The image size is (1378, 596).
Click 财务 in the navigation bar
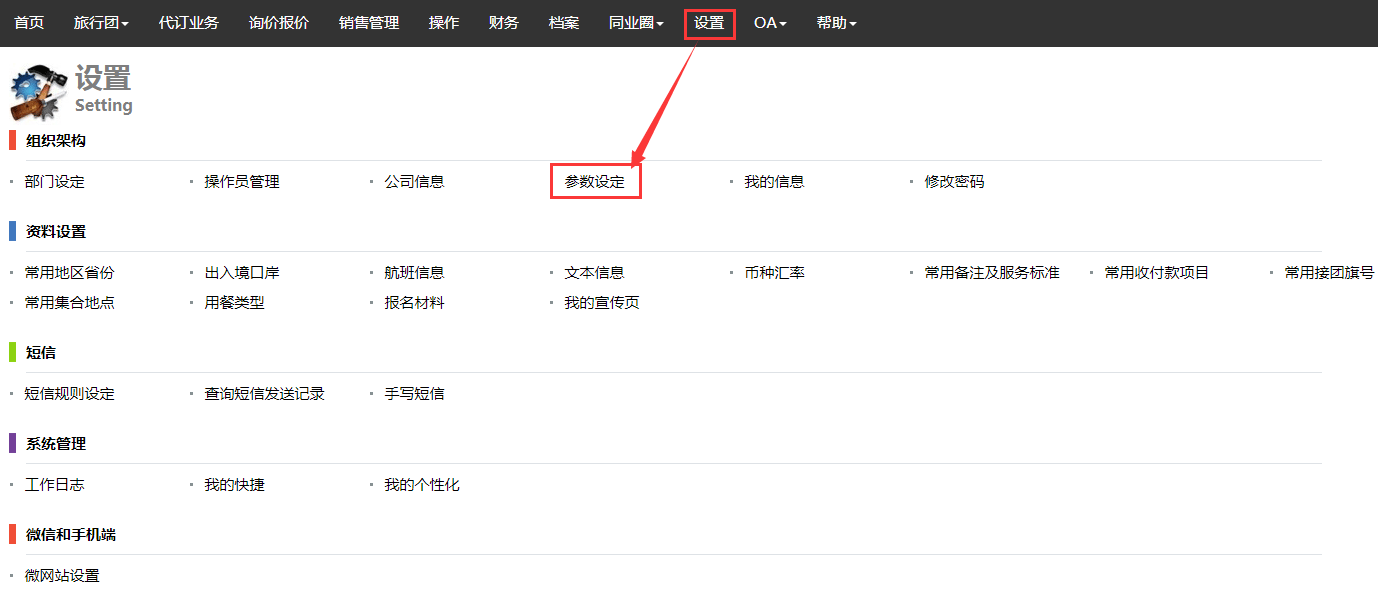[504, 22]
